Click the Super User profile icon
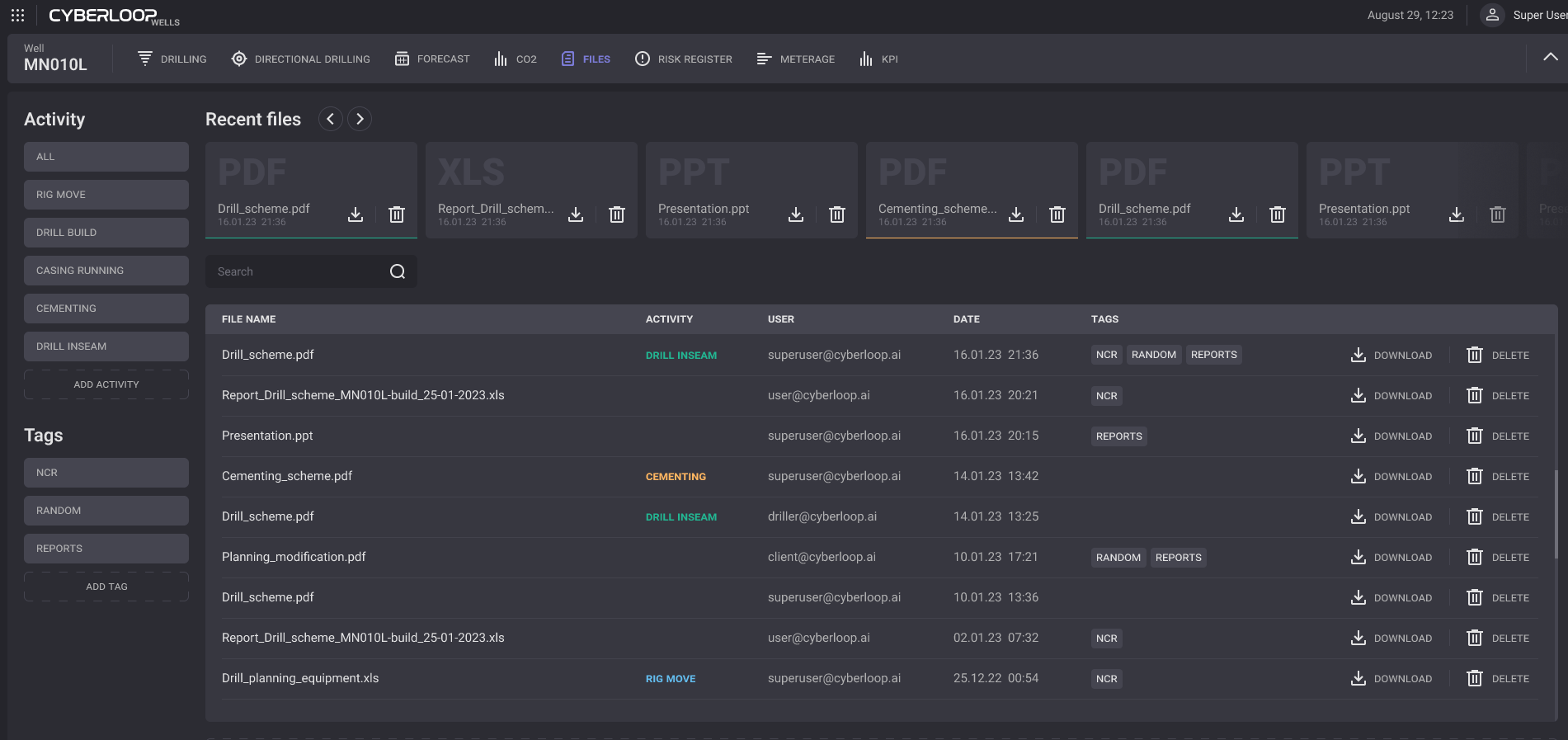 pos(1492,15)
